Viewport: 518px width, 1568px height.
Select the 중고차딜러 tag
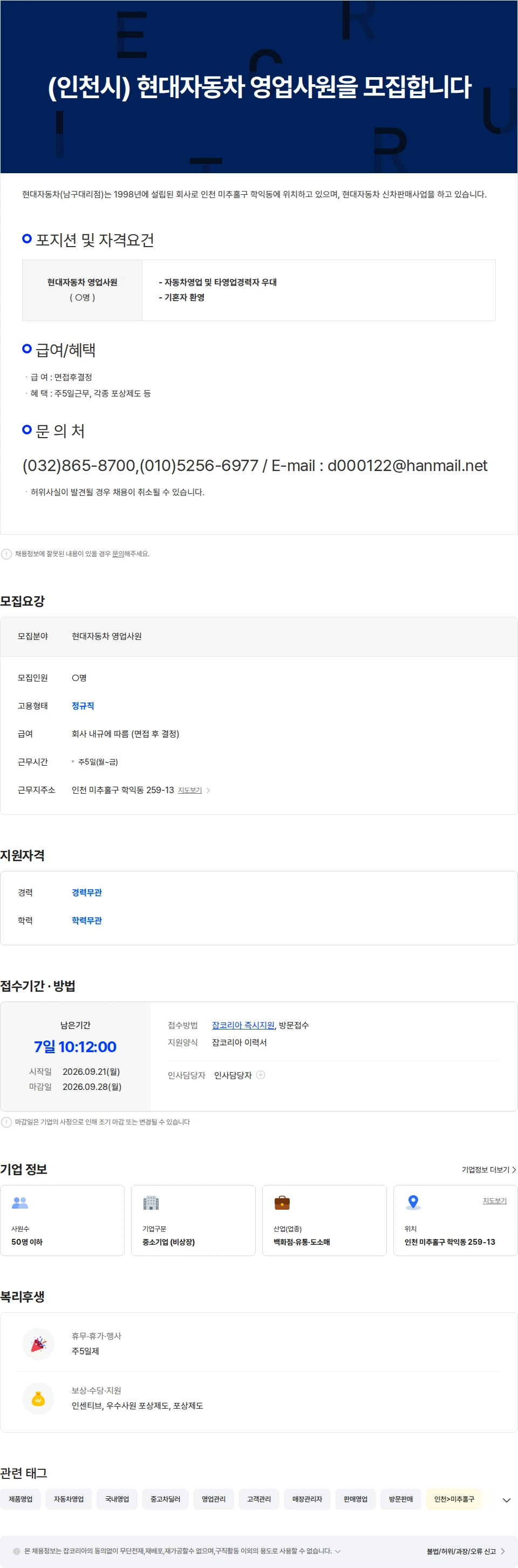click(166, 1499)
